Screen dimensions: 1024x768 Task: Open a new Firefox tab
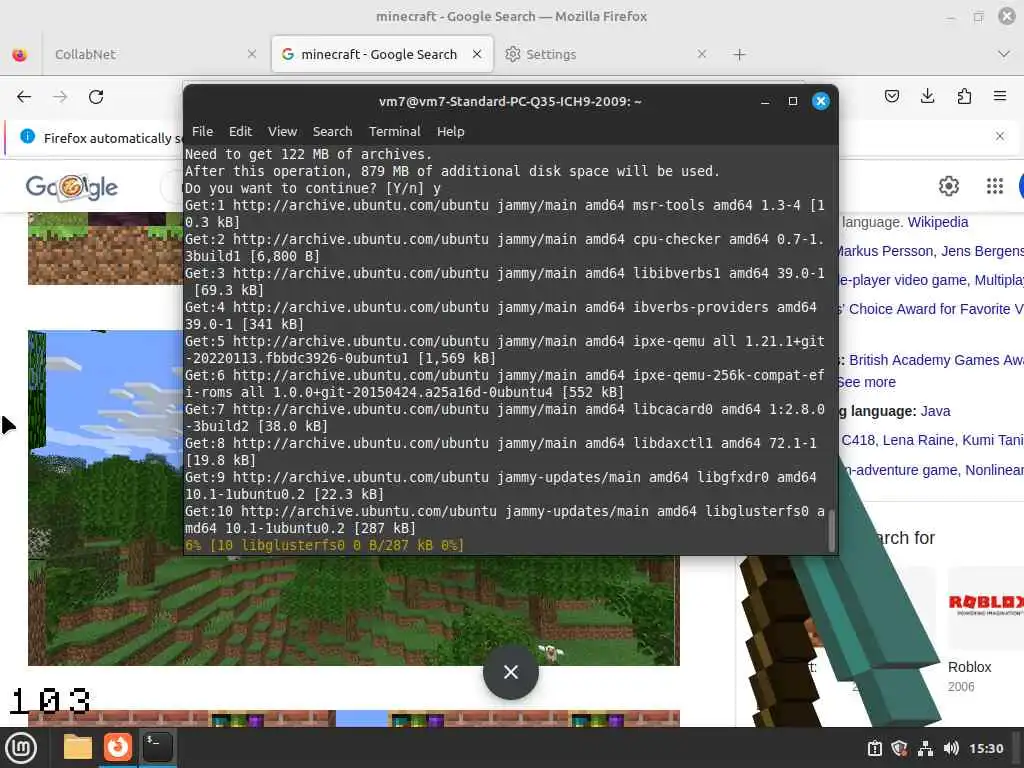point(739,55)
